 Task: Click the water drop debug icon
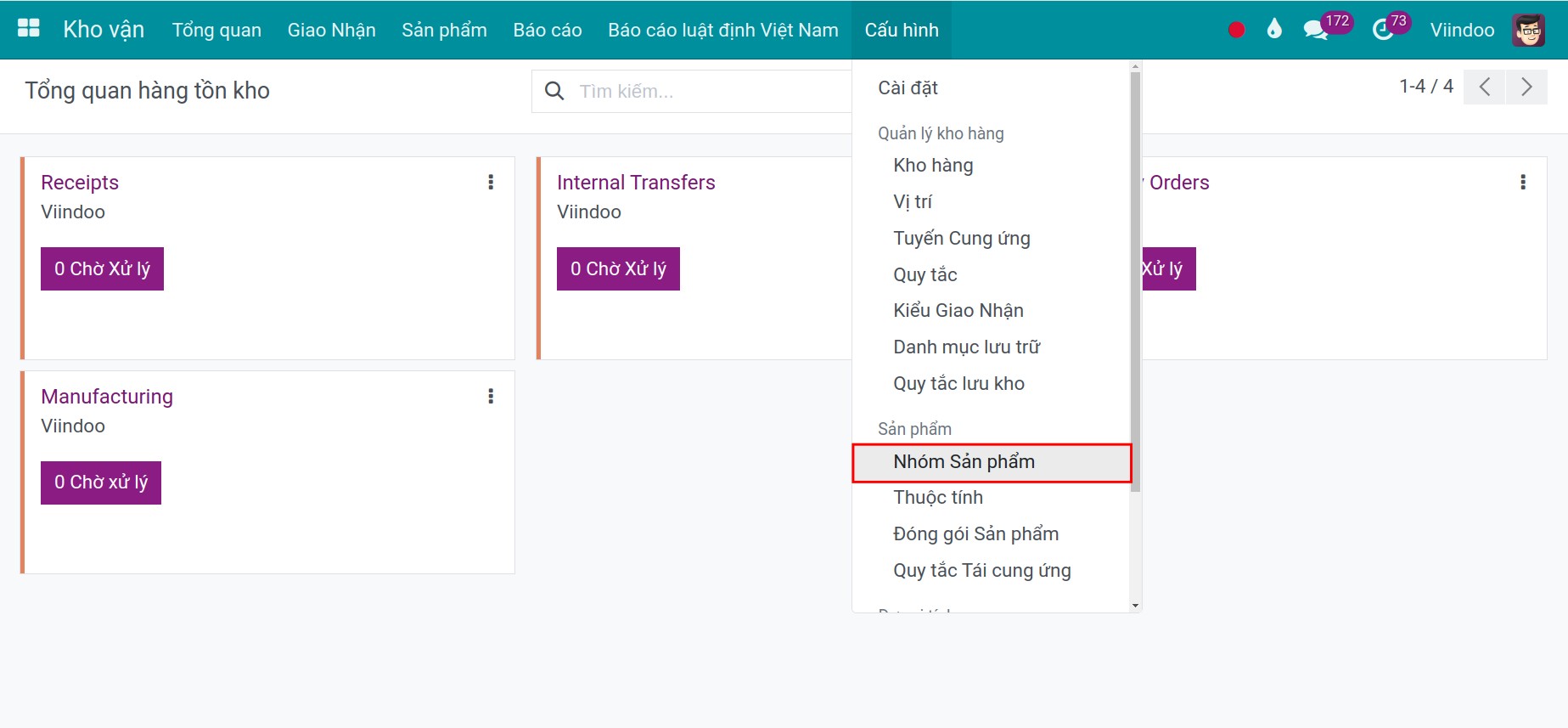[1272, 28]
